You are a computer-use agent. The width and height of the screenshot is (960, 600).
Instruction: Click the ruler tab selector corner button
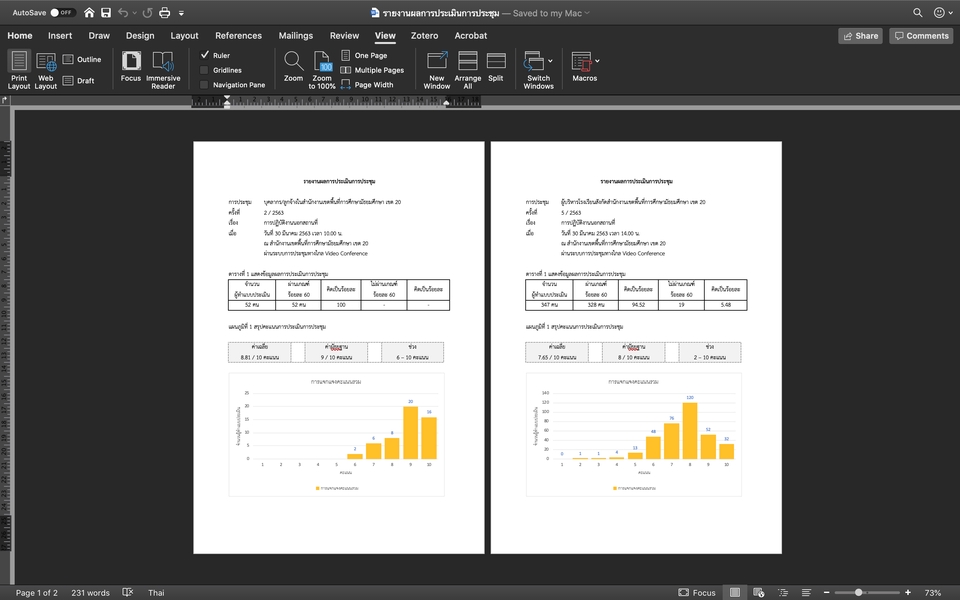coord(5,100)
